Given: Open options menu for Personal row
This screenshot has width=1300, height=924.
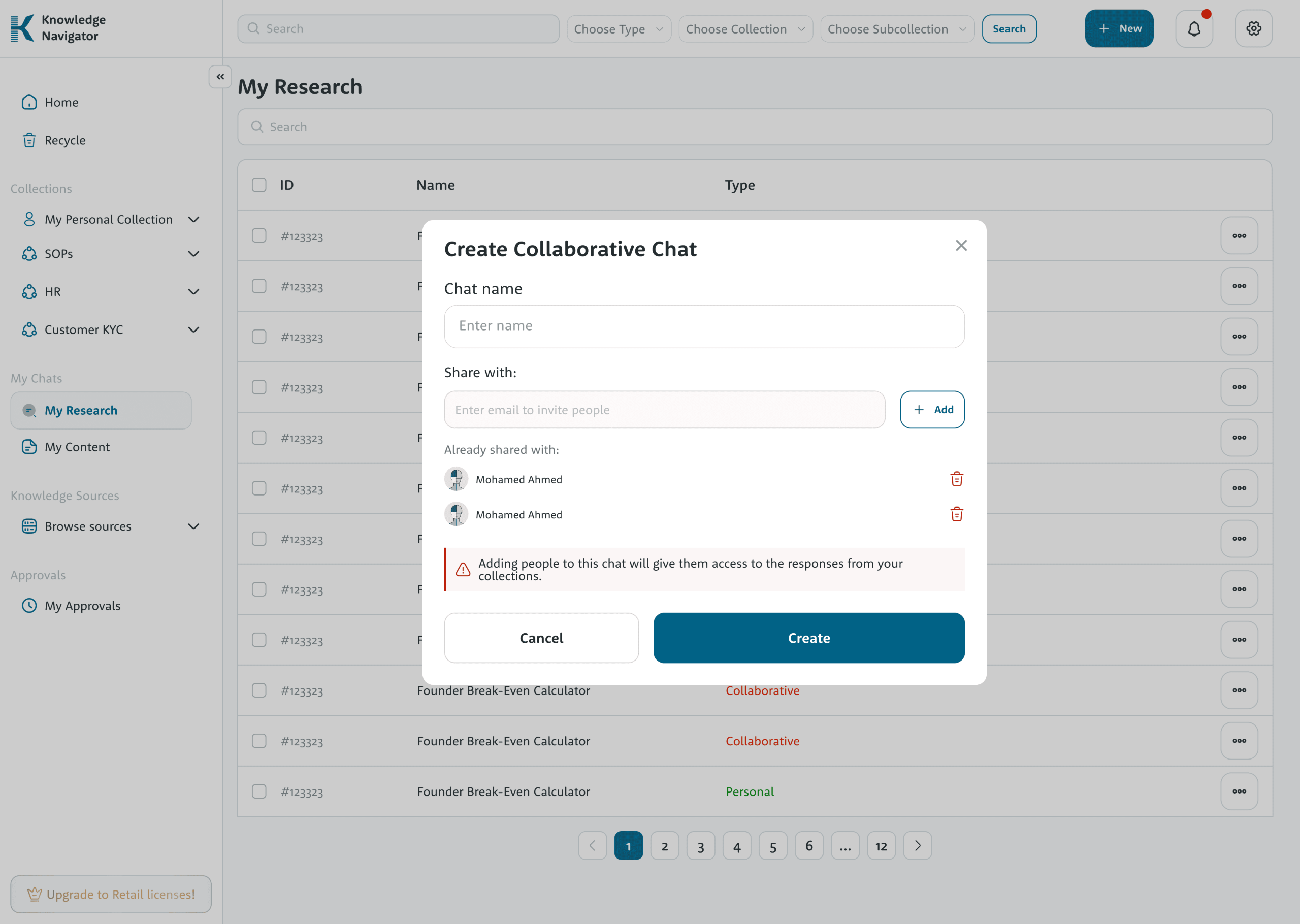Looking at the screenshot, I should (x=1239, y=791).
